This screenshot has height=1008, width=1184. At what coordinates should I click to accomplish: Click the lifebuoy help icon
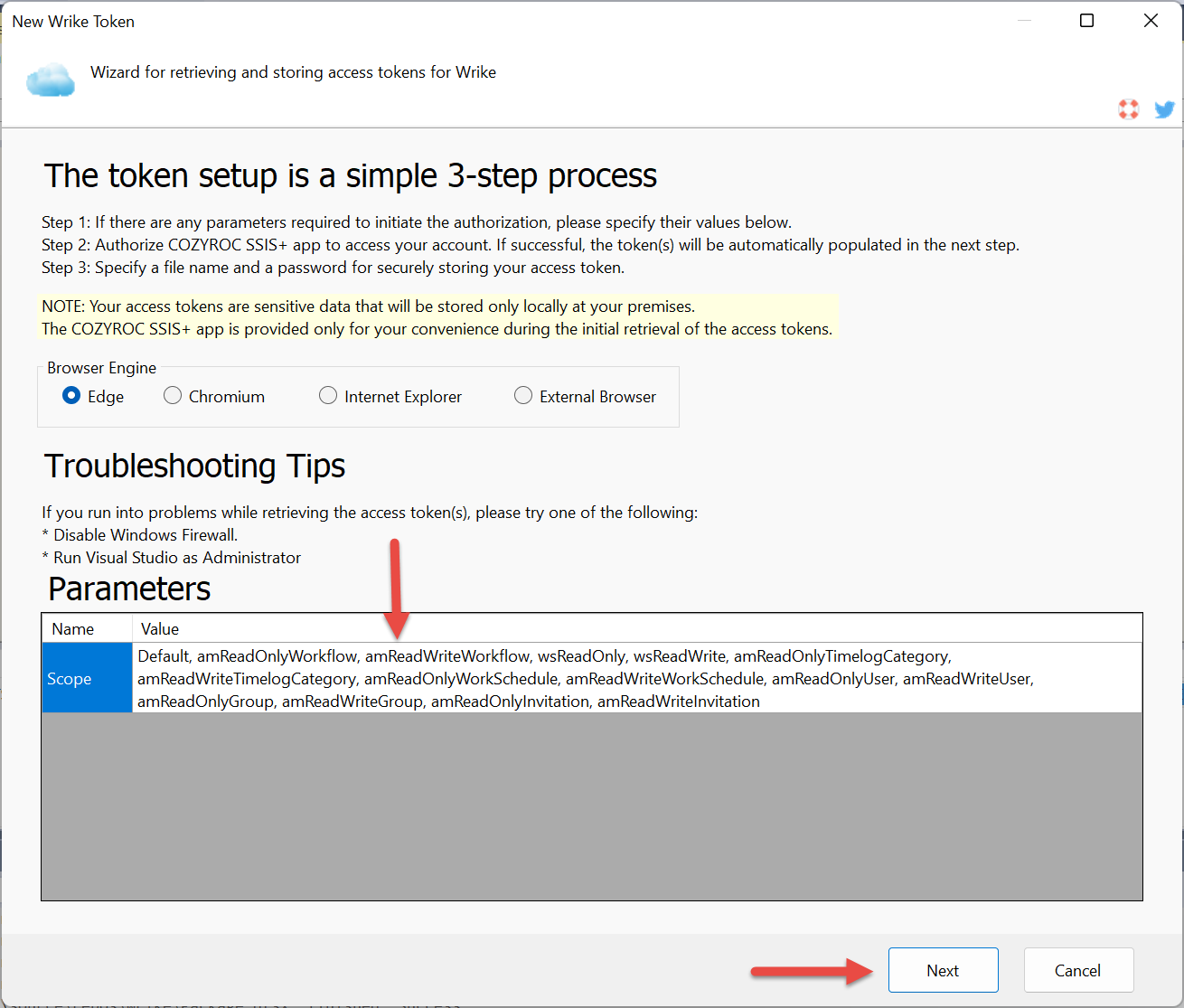coord(1128,109)
